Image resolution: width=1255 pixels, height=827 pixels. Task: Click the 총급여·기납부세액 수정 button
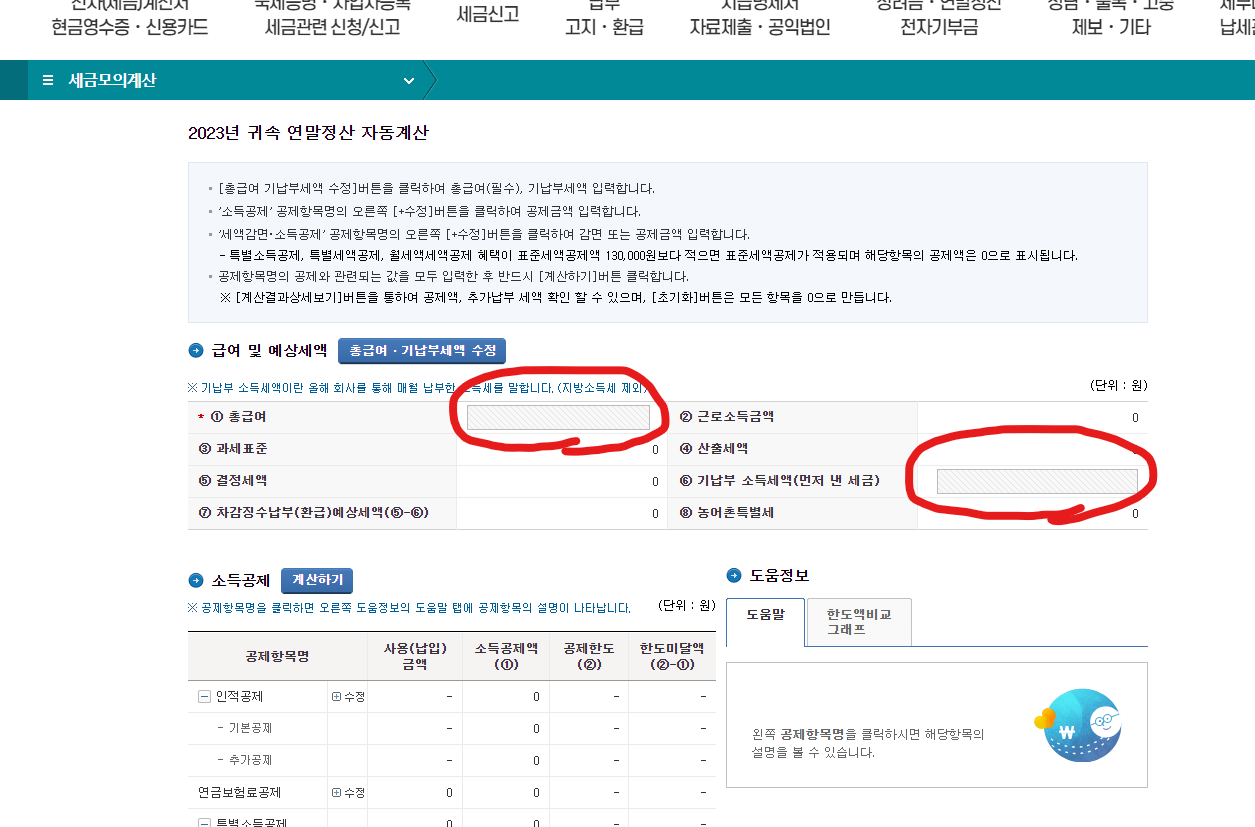pos(421,351)
